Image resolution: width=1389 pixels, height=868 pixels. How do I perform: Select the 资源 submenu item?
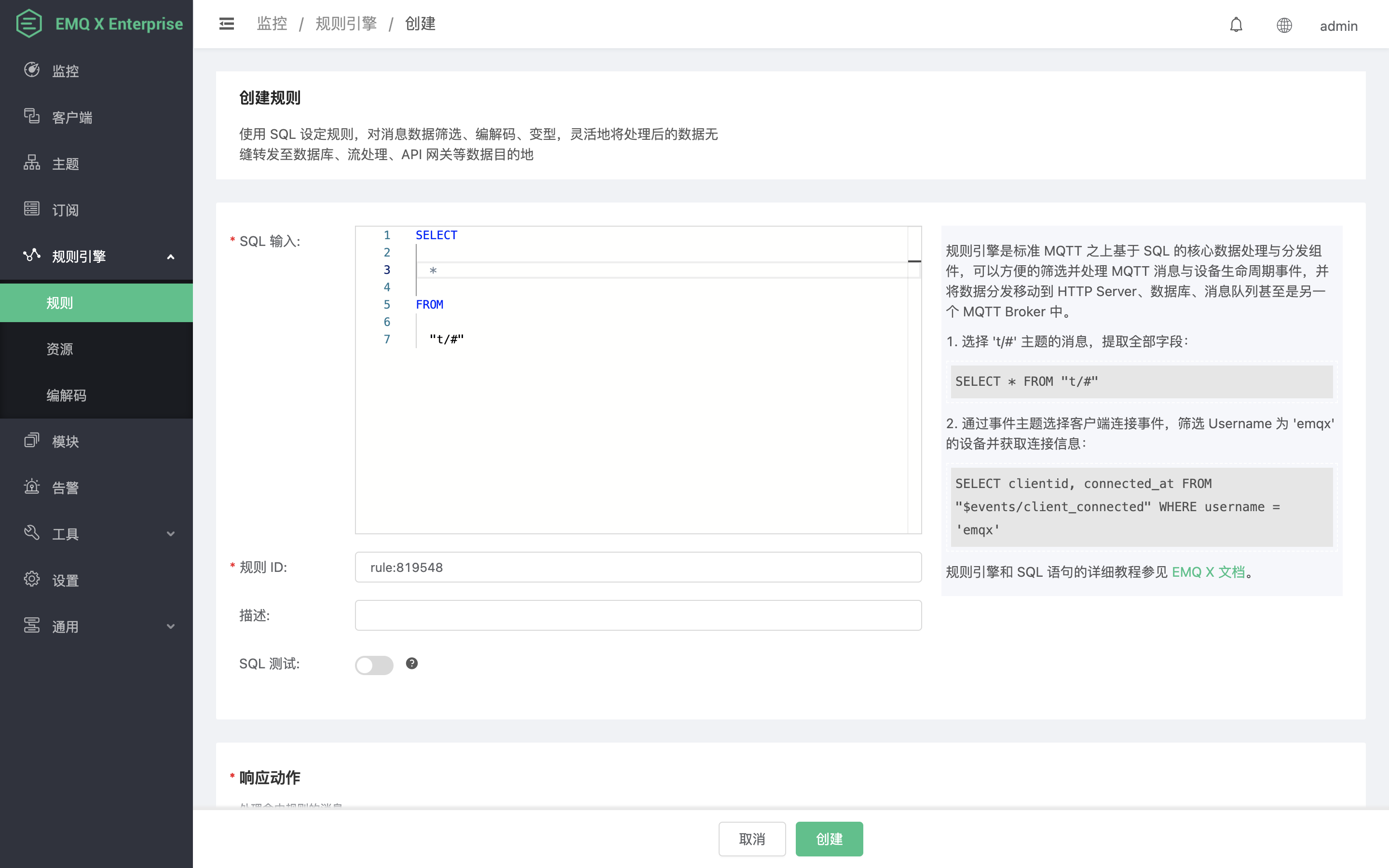point(60,349)
